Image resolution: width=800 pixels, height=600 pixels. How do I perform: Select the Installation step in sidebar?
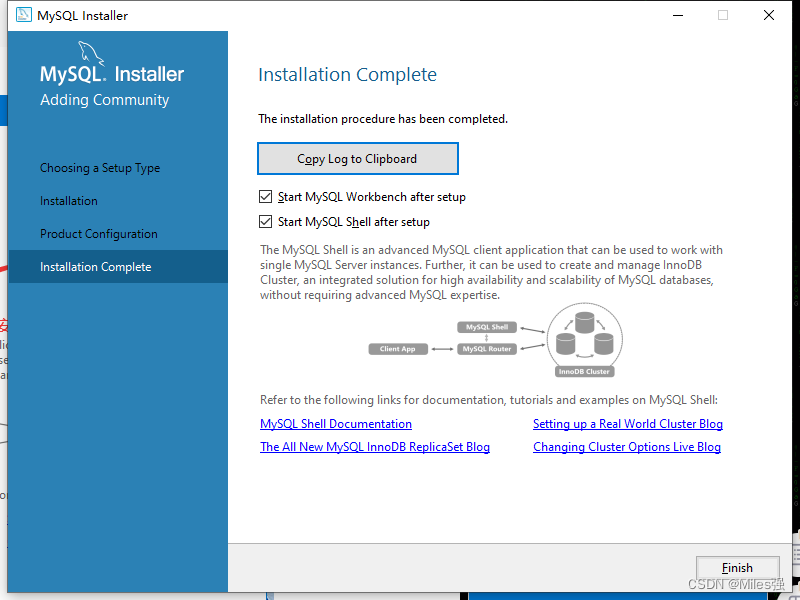(69, 201)
